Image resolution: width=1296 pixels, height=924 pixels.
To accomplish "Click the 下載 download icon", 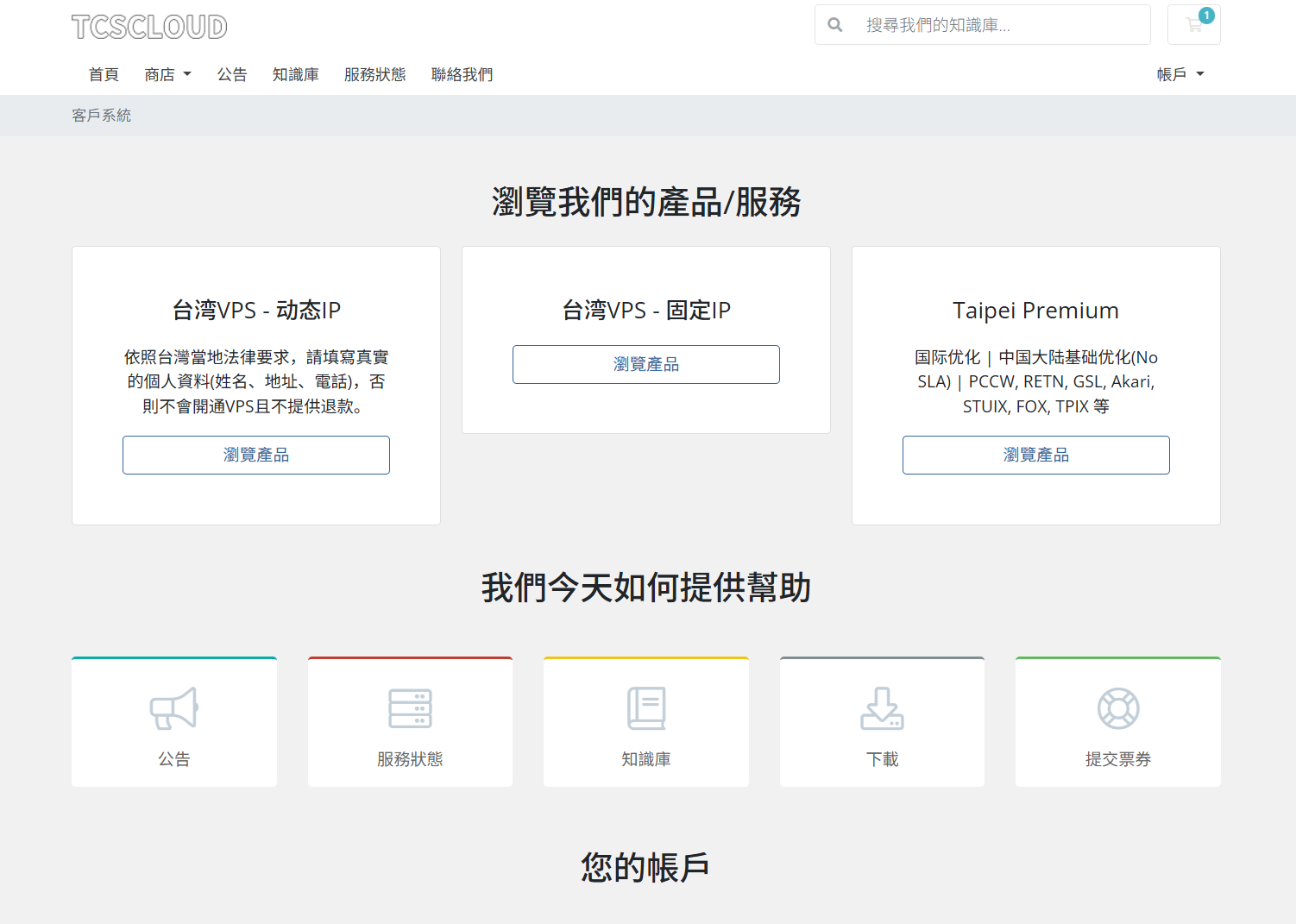I will (x=882, y=708).
